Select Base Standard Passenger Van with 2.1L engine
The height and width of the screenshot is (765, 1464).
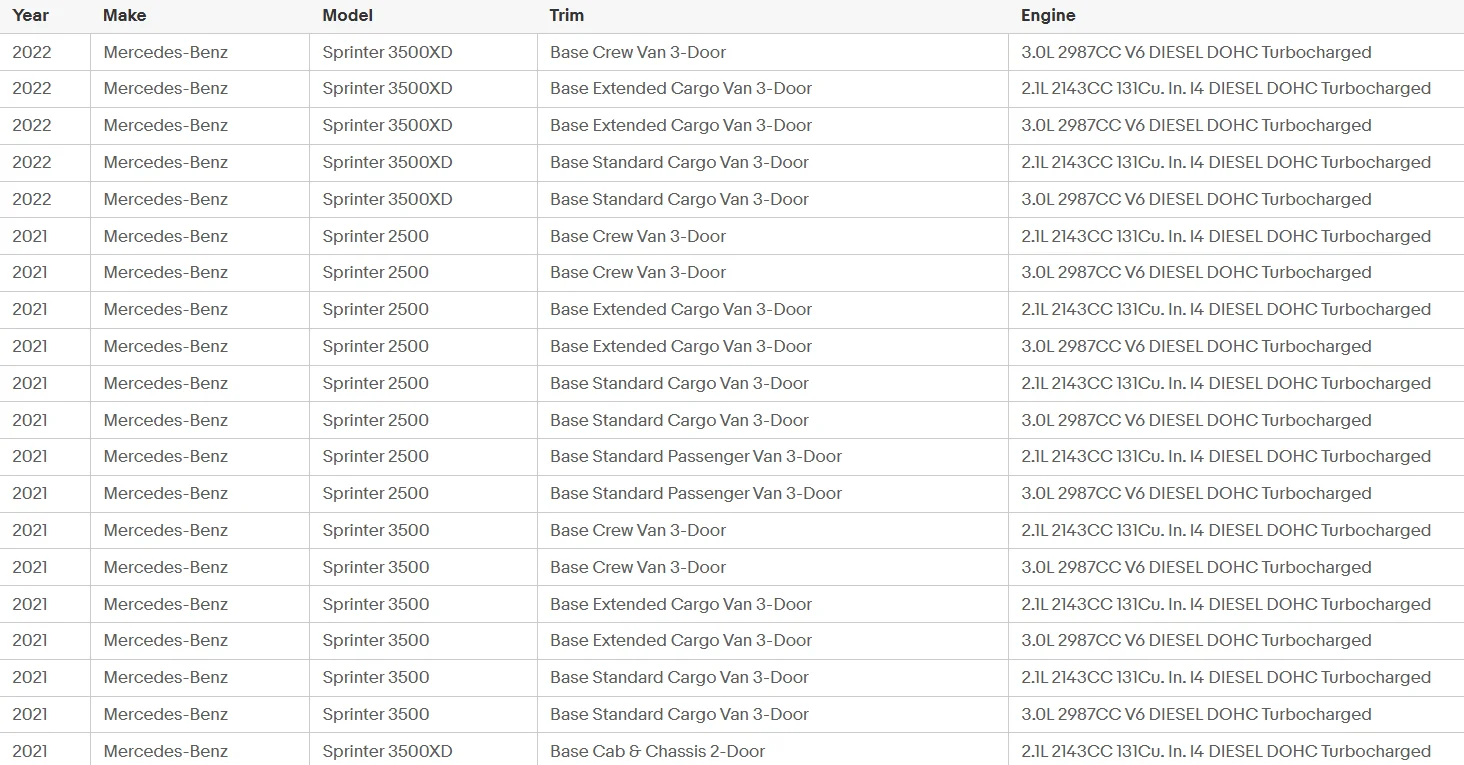click(696, 456)
